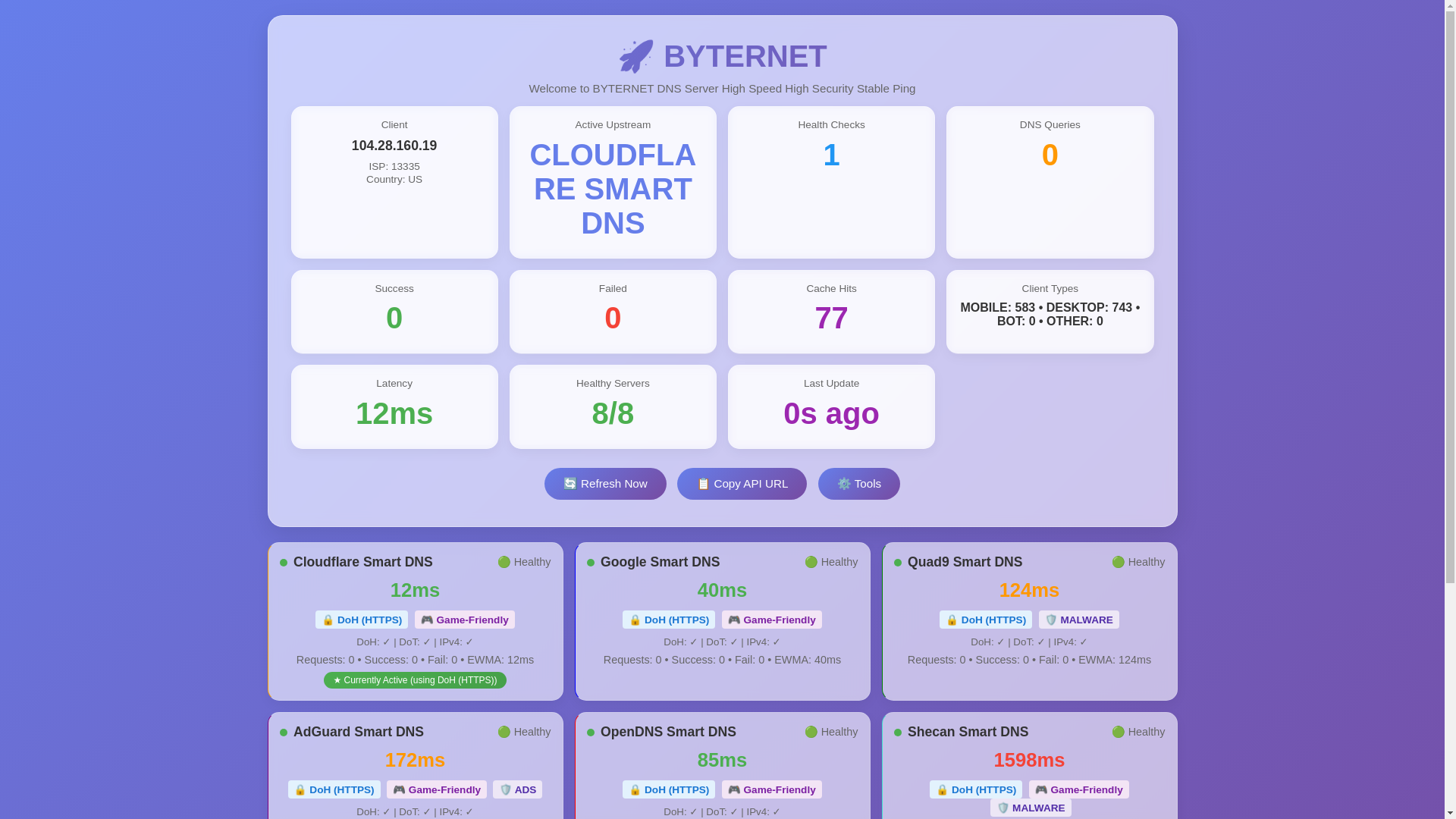The image size is (1456, 819).
Task: Click Game-Friendly badge on Cloudflare card
Action: pos(464,620)
